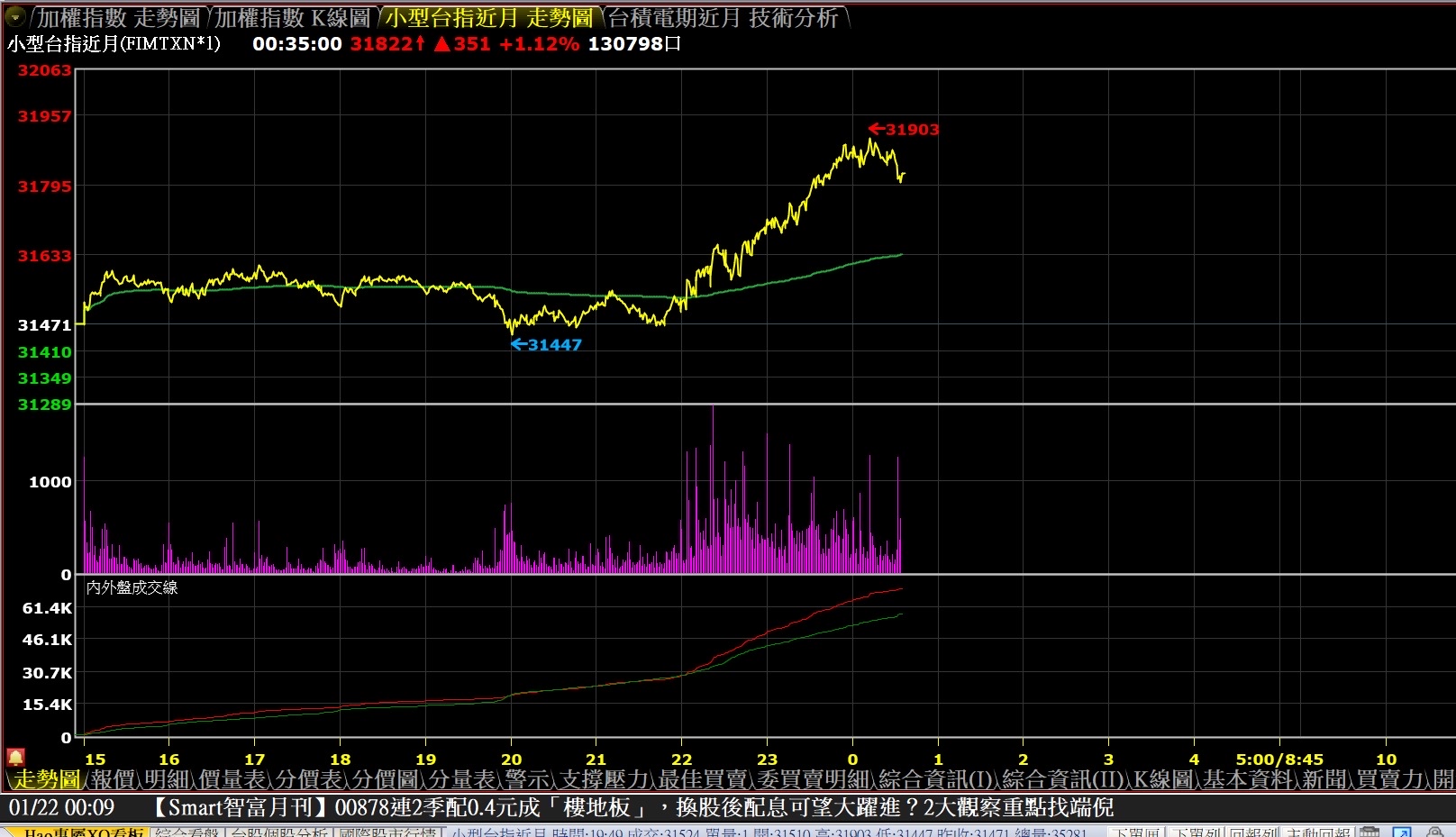Click the Smart智富月刊 news headline
The width and height of the screenshot is (1456, 837).
tap(633, 807)
